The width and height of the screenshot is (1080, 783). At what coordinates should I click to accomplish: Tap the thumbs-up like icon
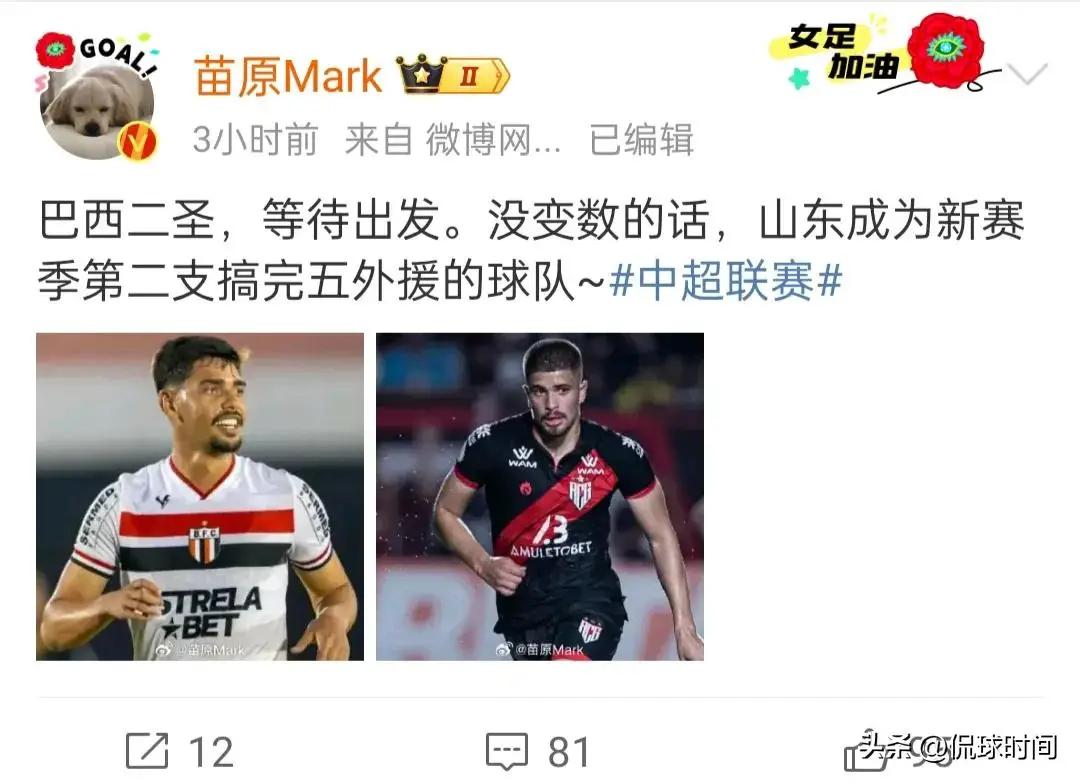click(x=866, y=752)
